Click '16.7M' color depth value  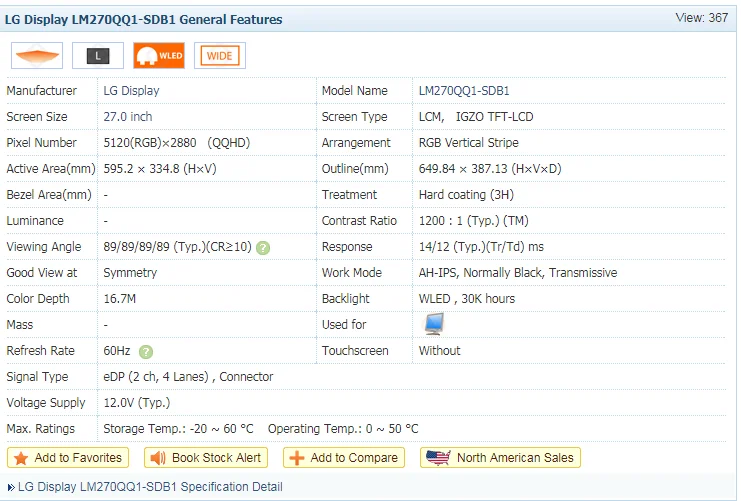(x=120, y=299)
